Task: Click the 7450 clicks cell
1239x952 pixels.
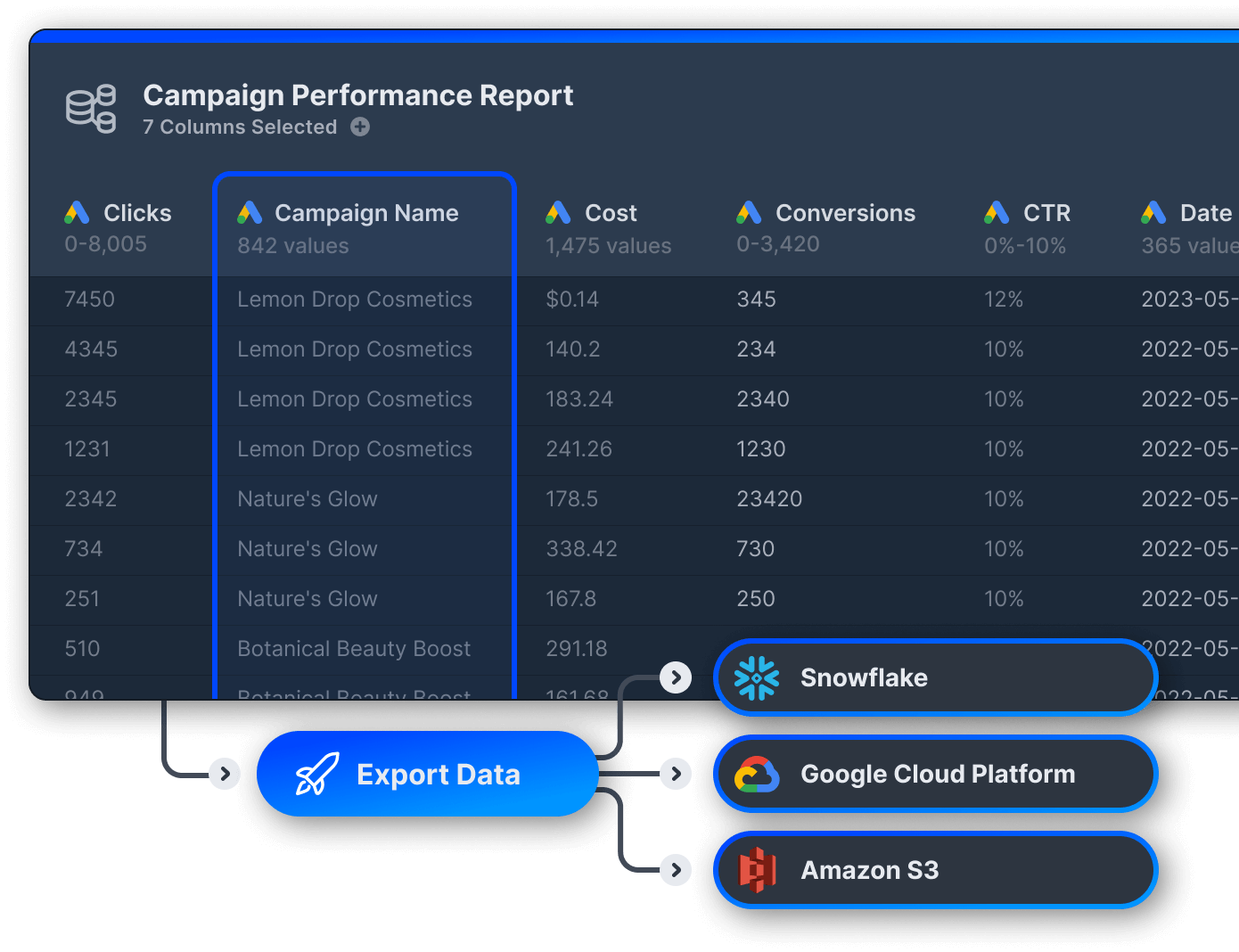Action: click(x=90, y=300)
